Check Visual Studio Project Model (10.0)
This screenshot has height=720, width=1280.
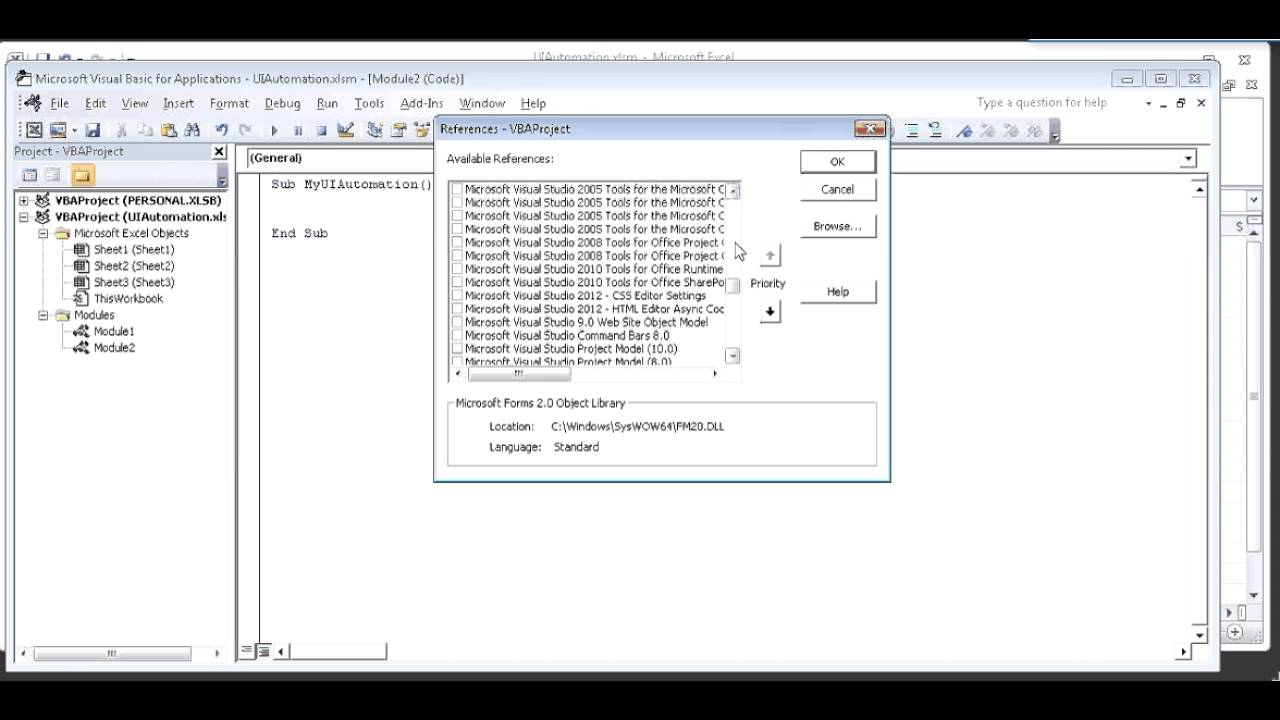pos(457,349)
